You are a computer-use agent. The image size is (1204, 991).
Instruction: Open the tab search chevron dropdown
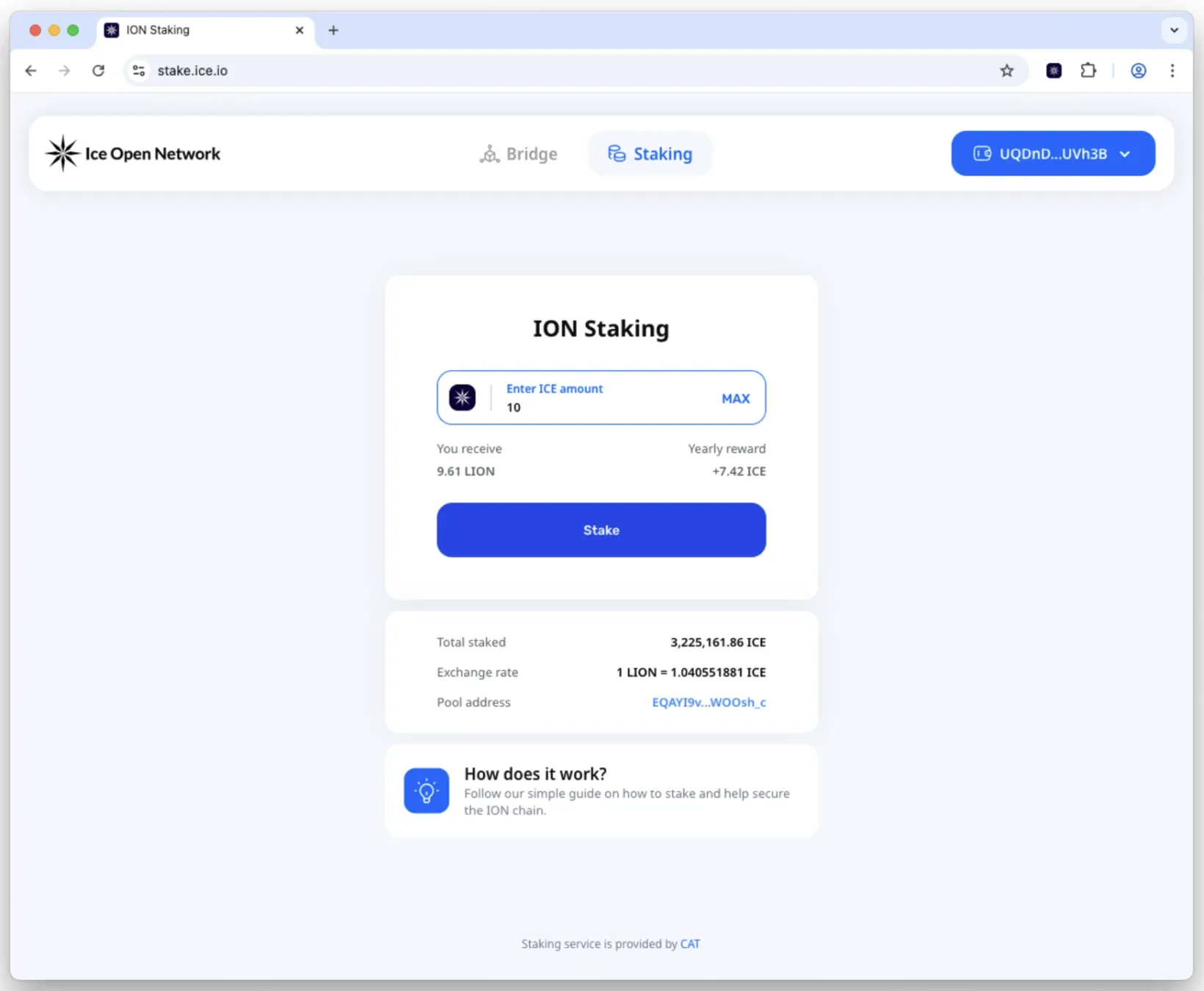click(x=1174, y=30)
